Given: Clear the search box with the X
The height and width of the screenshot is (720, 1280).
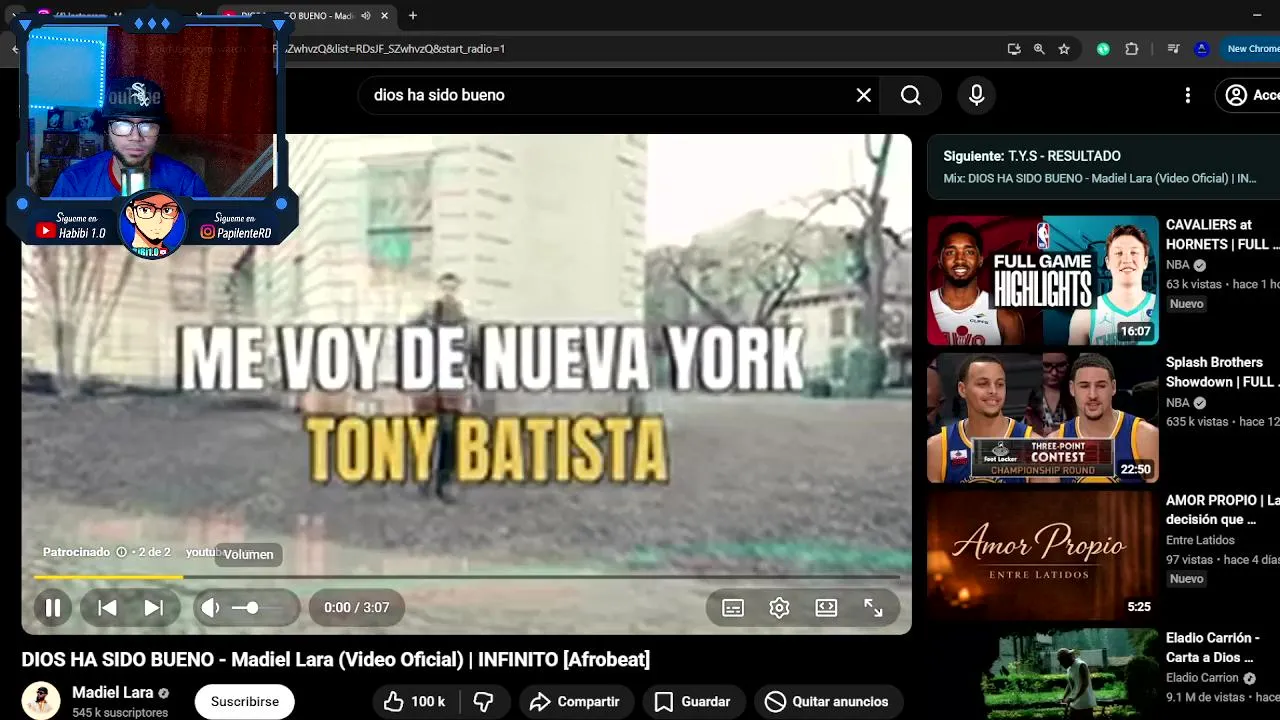Looking at the screenshot, I should point(864,95).
